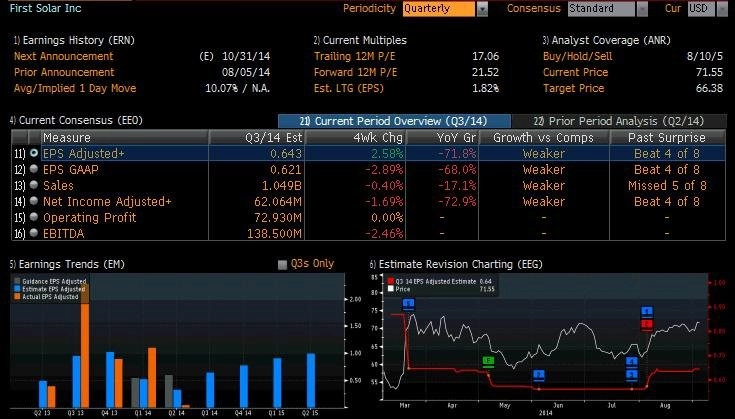Select the EPS Adjusted+ radio button
This screenshot has height=419, width=735.
click(34, 153)
